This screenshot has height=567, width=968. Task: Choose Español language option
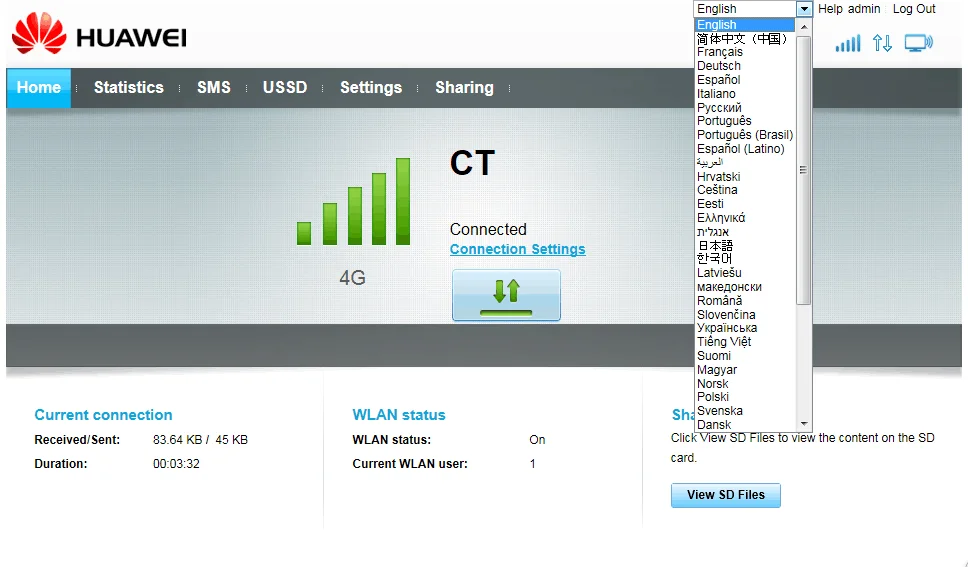coord(745,80)
